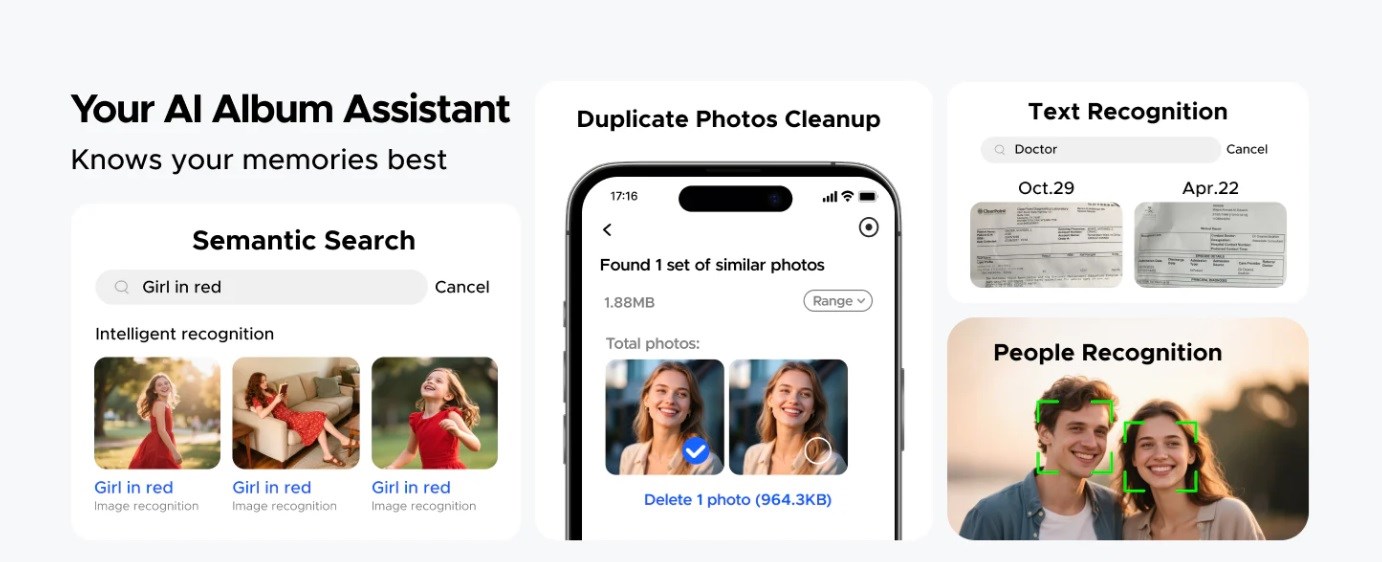This screenshot has height=562, width=1382.
Task: Click the magnifier icon beside Doctor query
Action: coord(999,150)
